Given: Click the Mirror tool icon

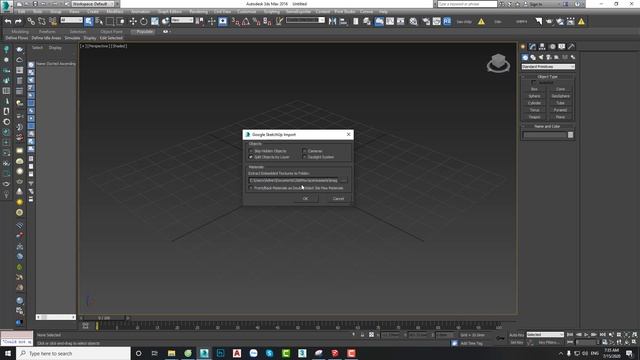Looking at the screenshot, I should pos(333,21).
